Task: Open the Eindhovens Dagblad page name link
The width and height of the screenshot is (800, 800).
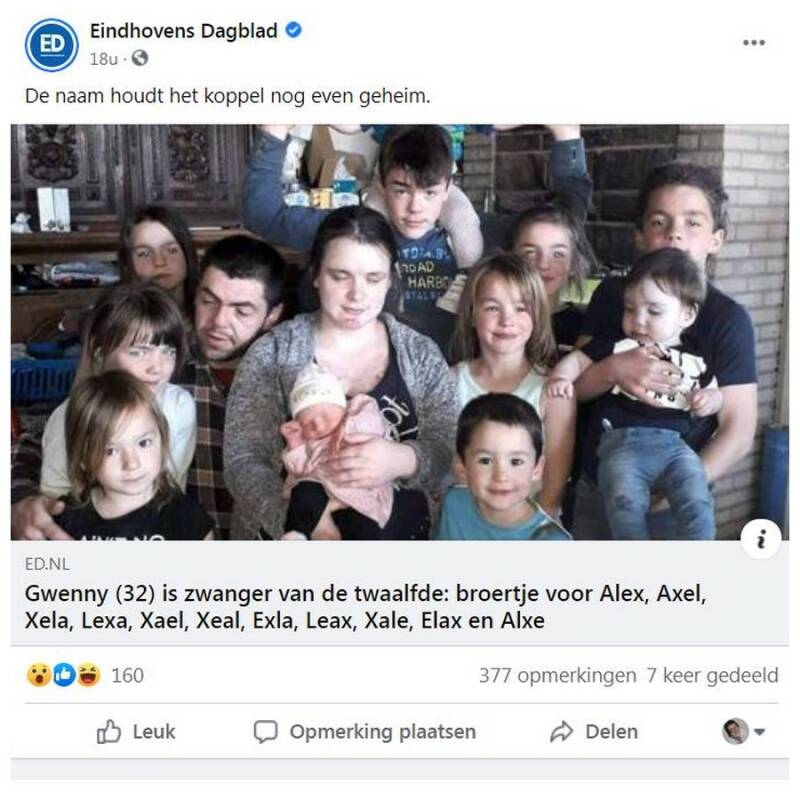Action: click(184, 31)
